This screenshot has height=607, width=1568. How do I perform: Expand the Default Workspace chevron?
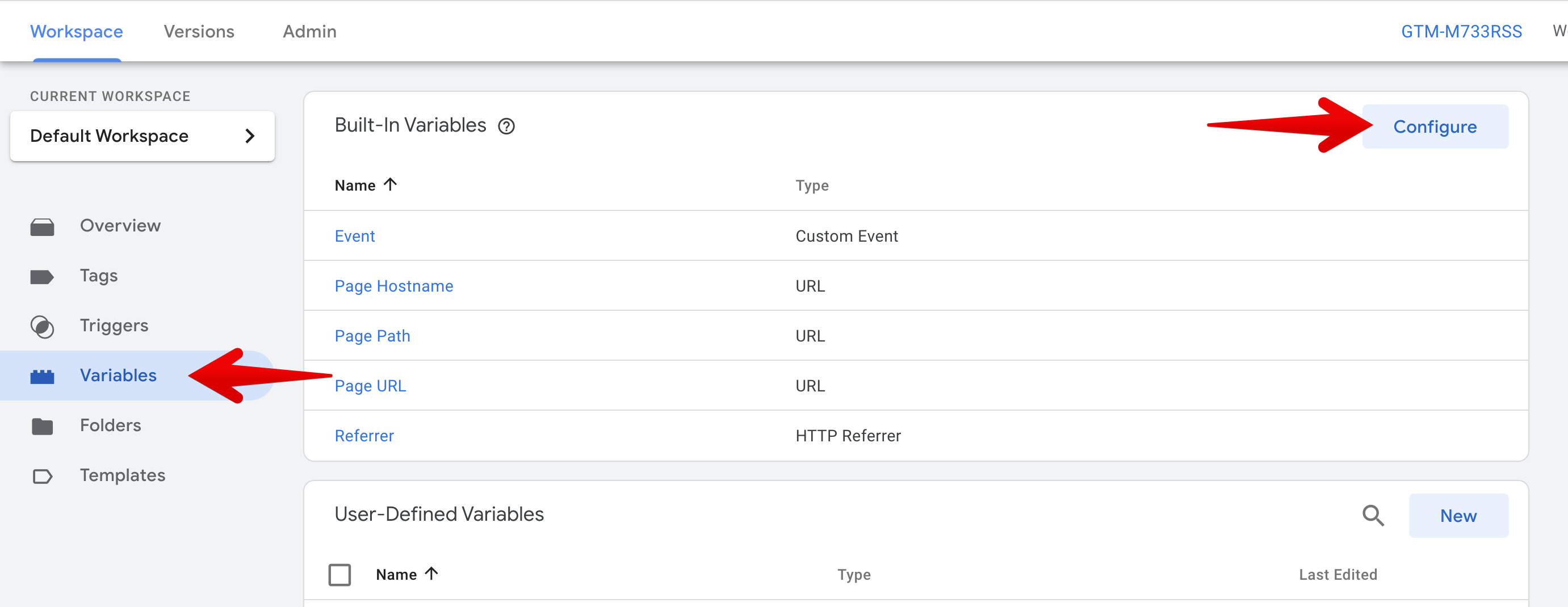pos(250,136)
